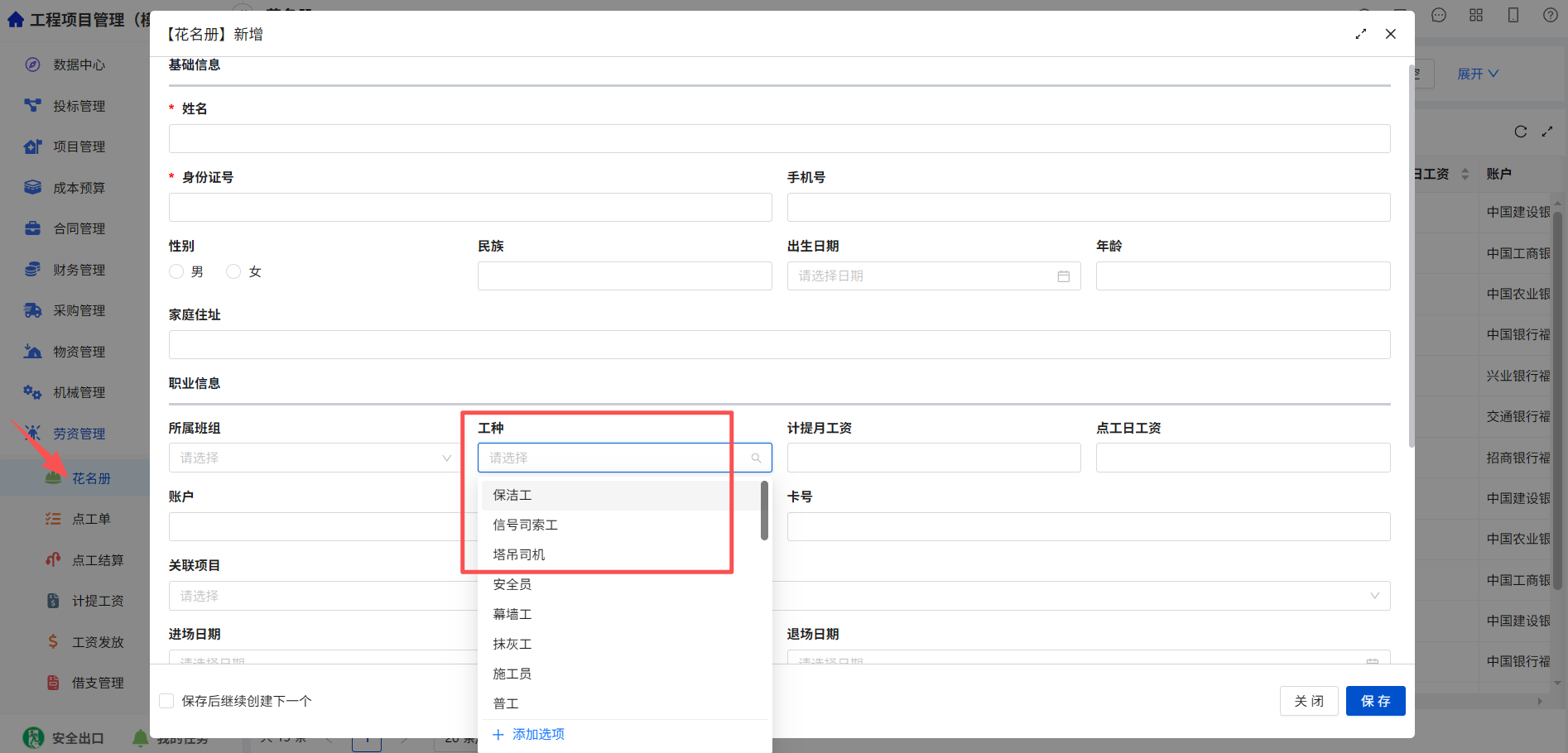Viewport: 1568px width, 753px height.
Task: Click the 民族 input field
Action: coord(624,276)
